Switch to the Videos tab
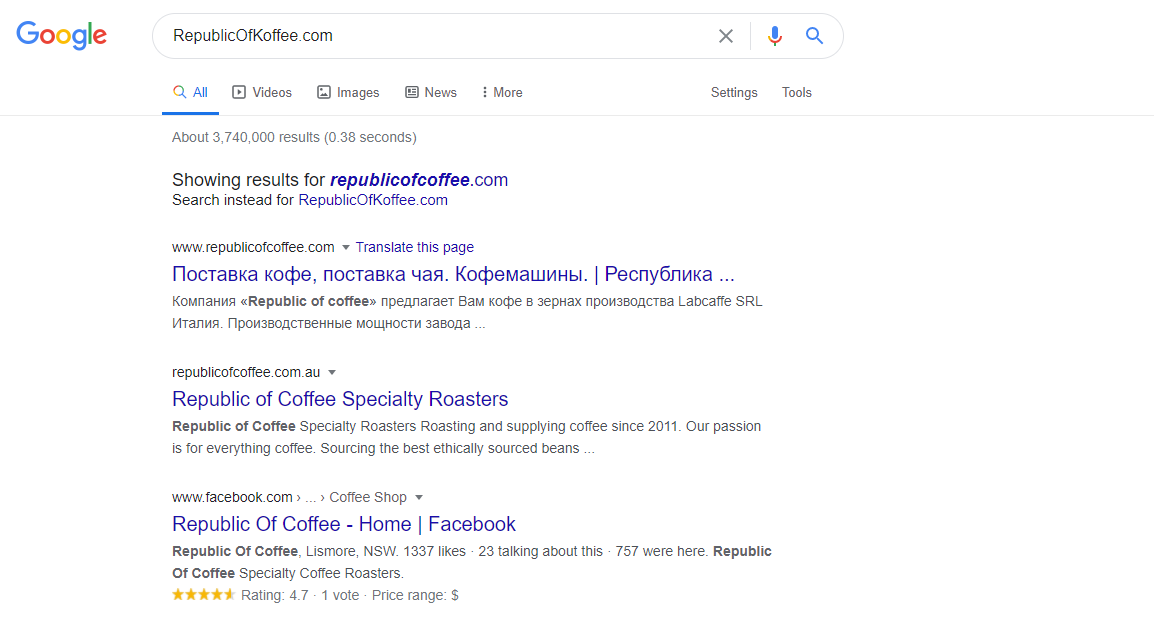The height and width of the screenshot is (623, 1154). coord(262,92)
